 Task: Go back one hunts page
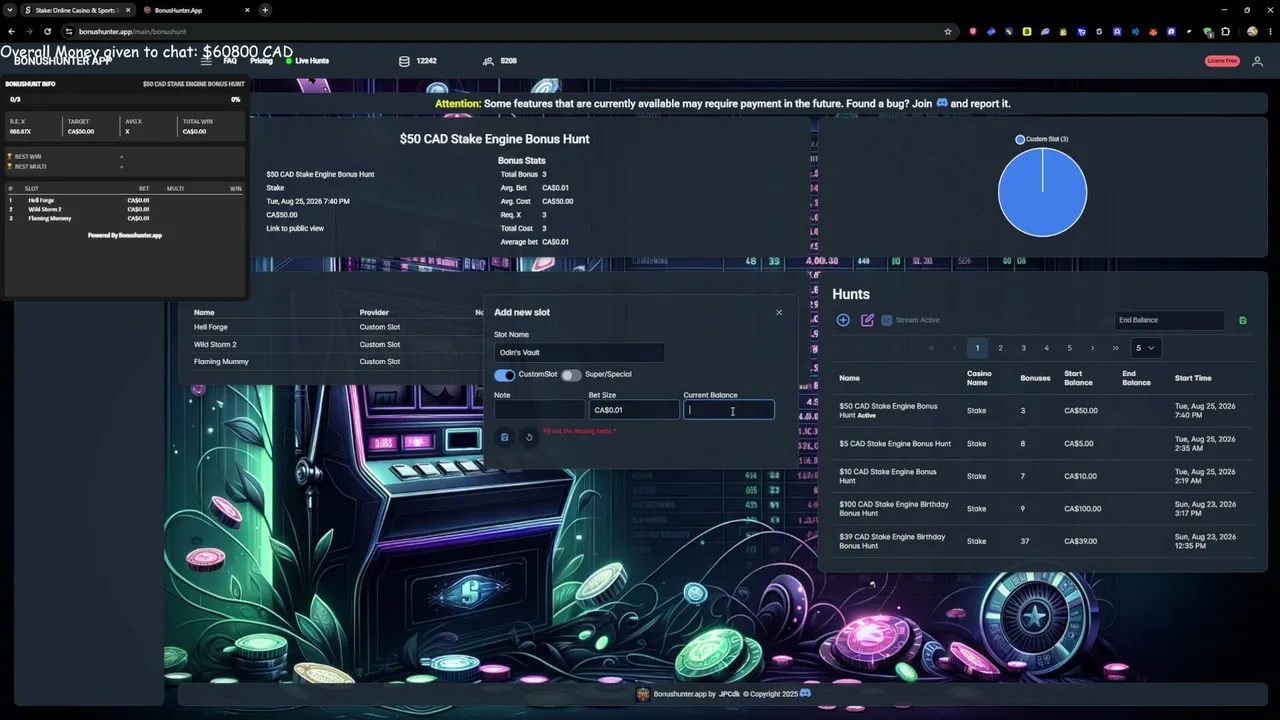(x=954, y=348)
